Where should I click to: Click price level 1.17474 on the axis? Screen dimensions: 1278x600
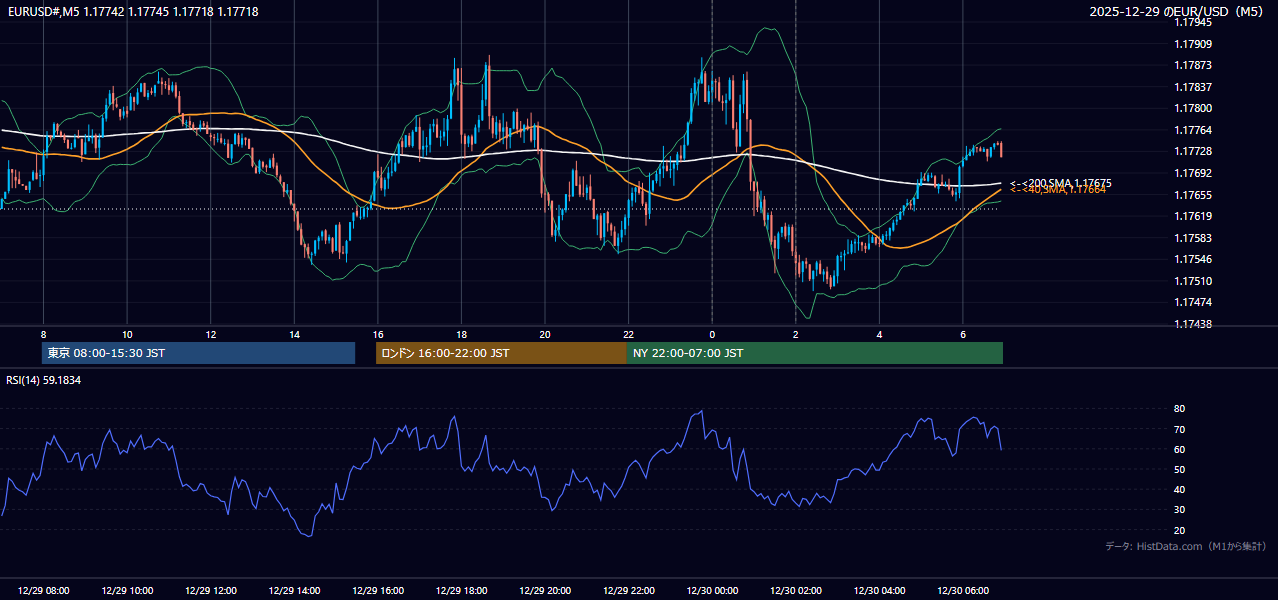(1193, 302)
